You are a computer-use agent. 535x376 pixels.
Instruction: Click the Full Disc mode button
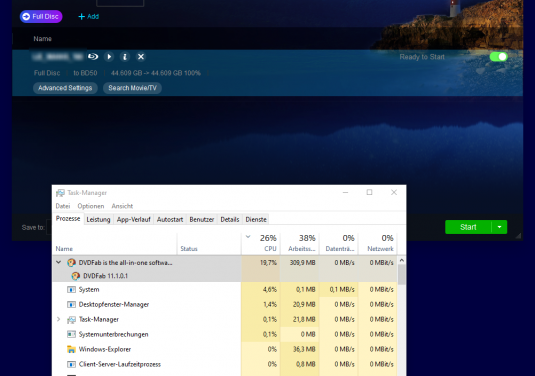point(41,16)
